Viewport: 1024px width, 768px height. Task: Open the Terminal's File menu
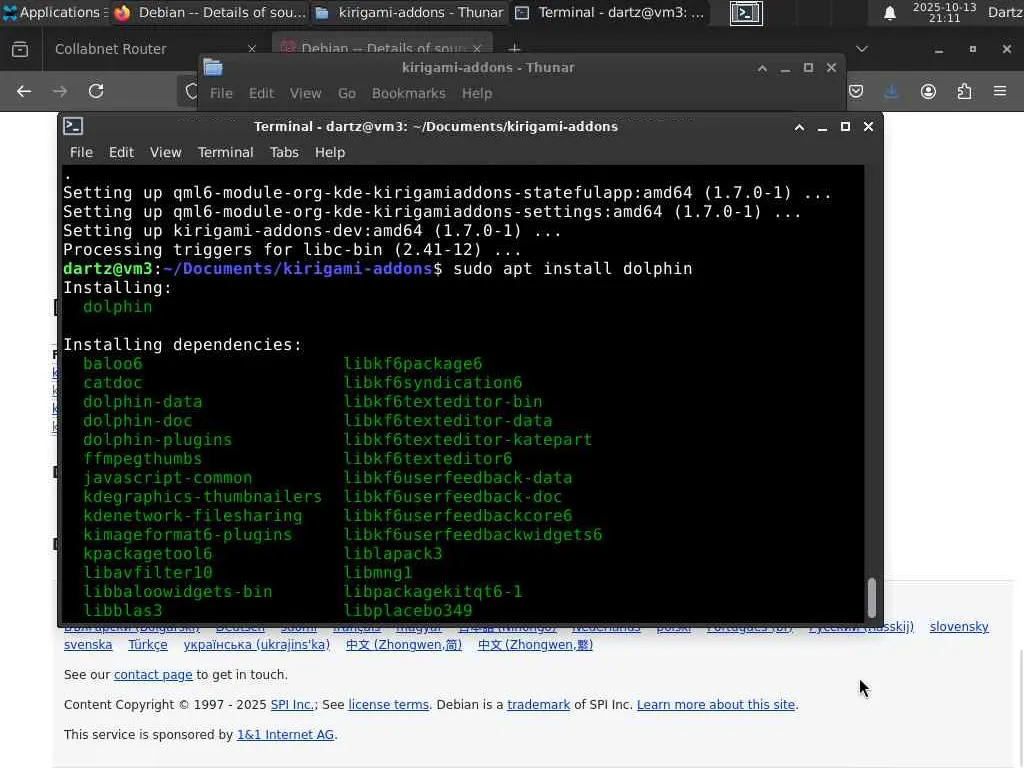81,152
